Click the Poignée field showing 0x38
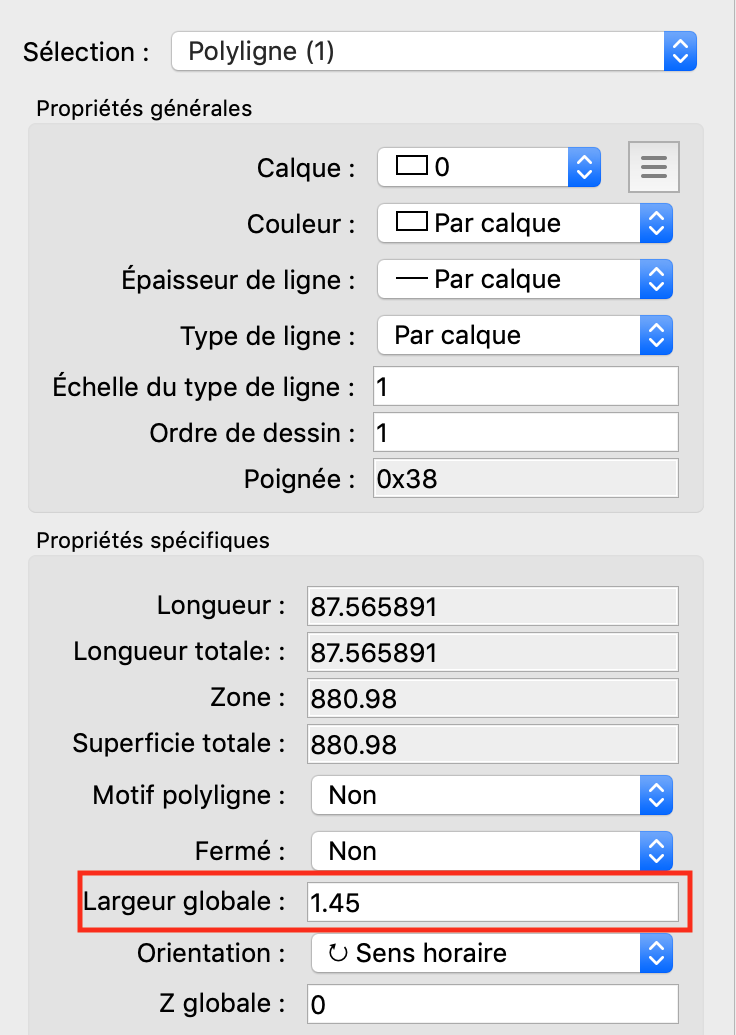 click(x=525, y=479)
